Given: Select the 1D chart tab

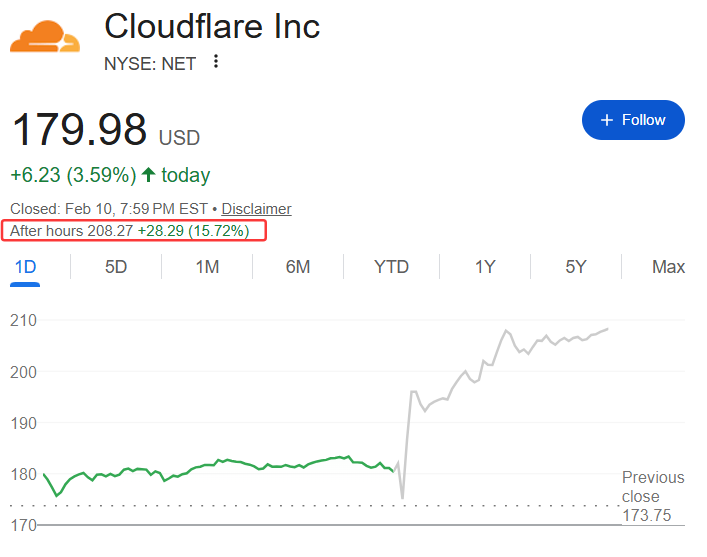Looking at the screenshot, I should [x=26, y=267].
